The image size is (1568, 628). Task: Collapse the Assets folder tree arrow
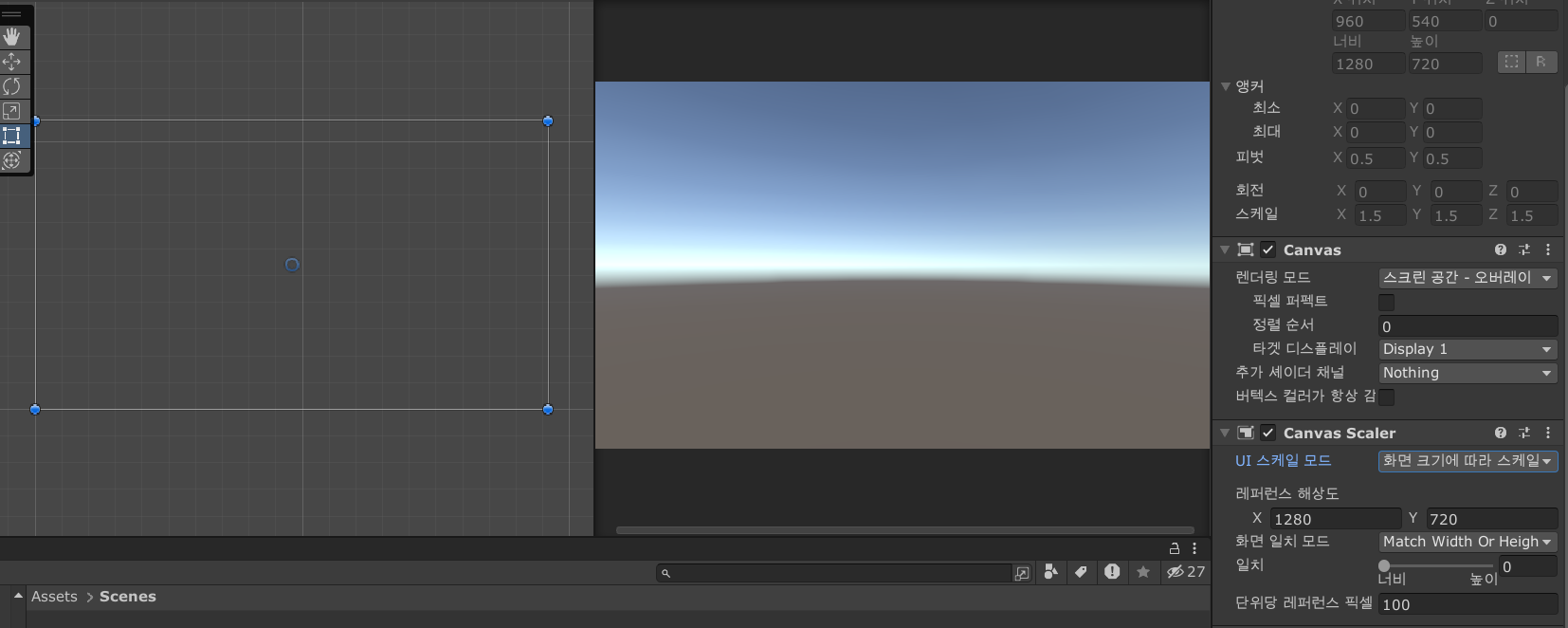click(x=18, y=596)
